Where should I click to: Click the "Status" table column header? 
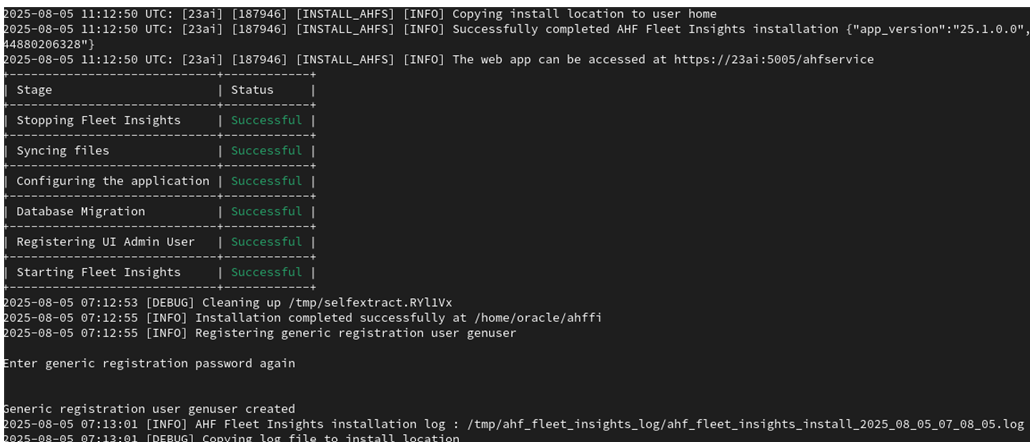click(252, 90)
